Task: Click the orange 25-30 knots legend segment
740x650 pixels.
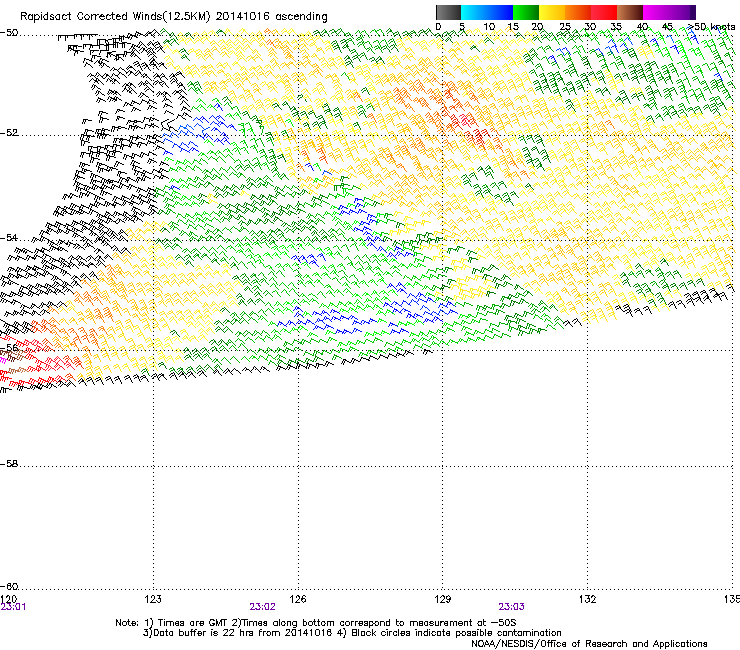Action: coord(578,12)
